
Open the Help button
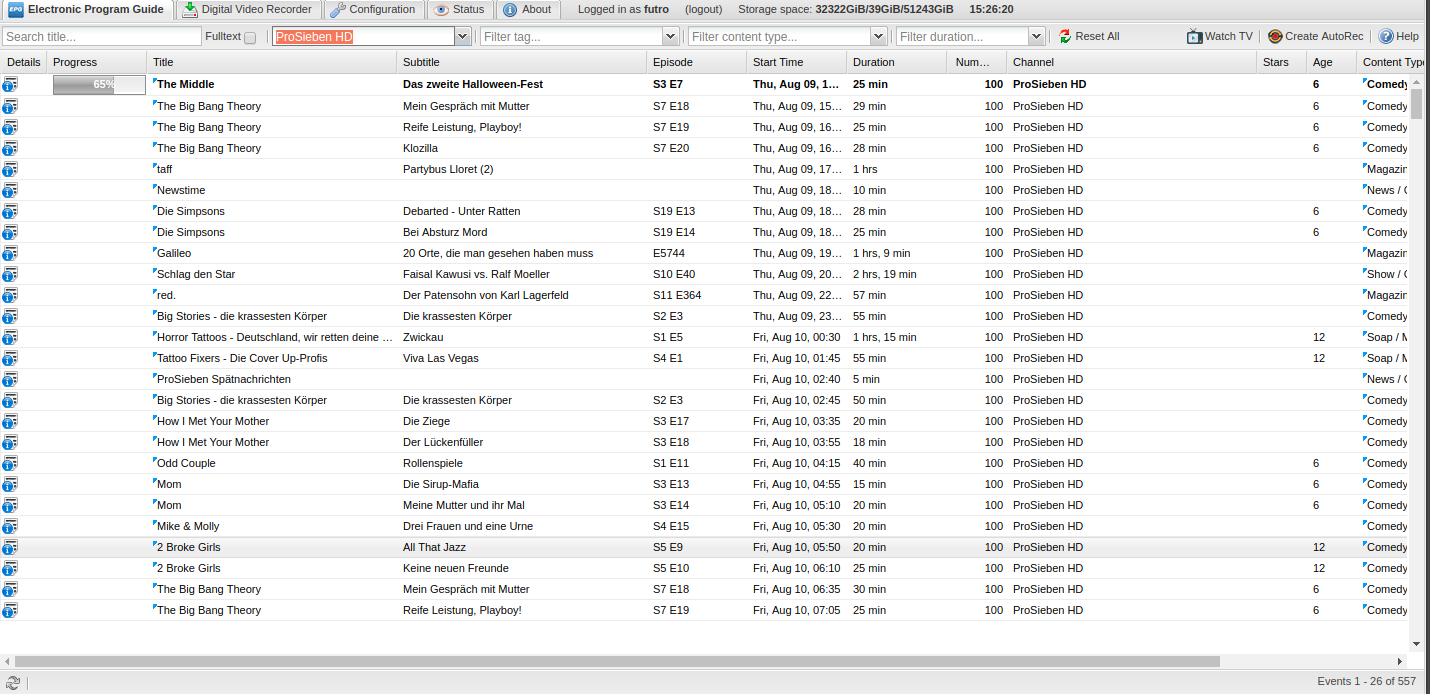coord(1399,37)
